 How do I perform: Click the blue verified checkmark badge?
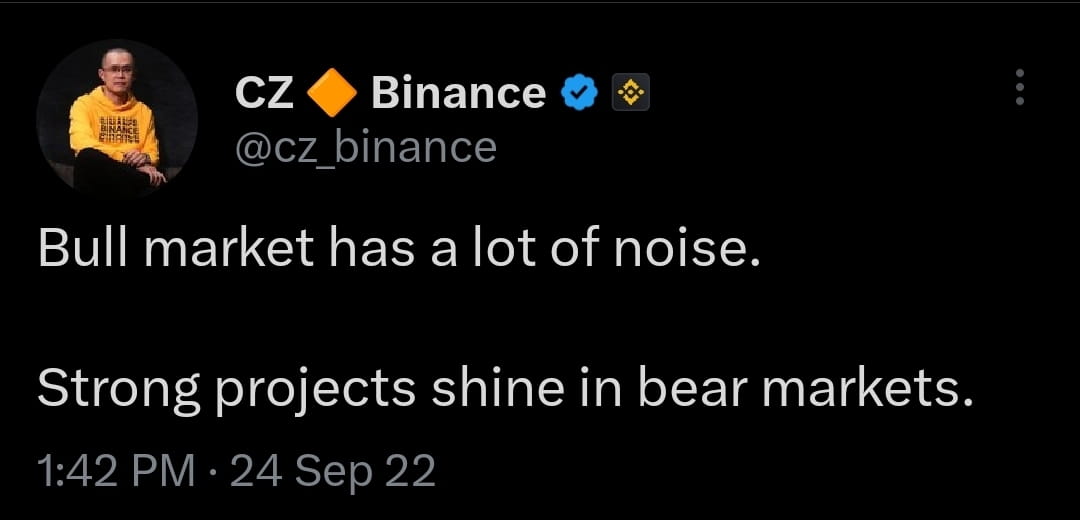(x=580, y=93)
